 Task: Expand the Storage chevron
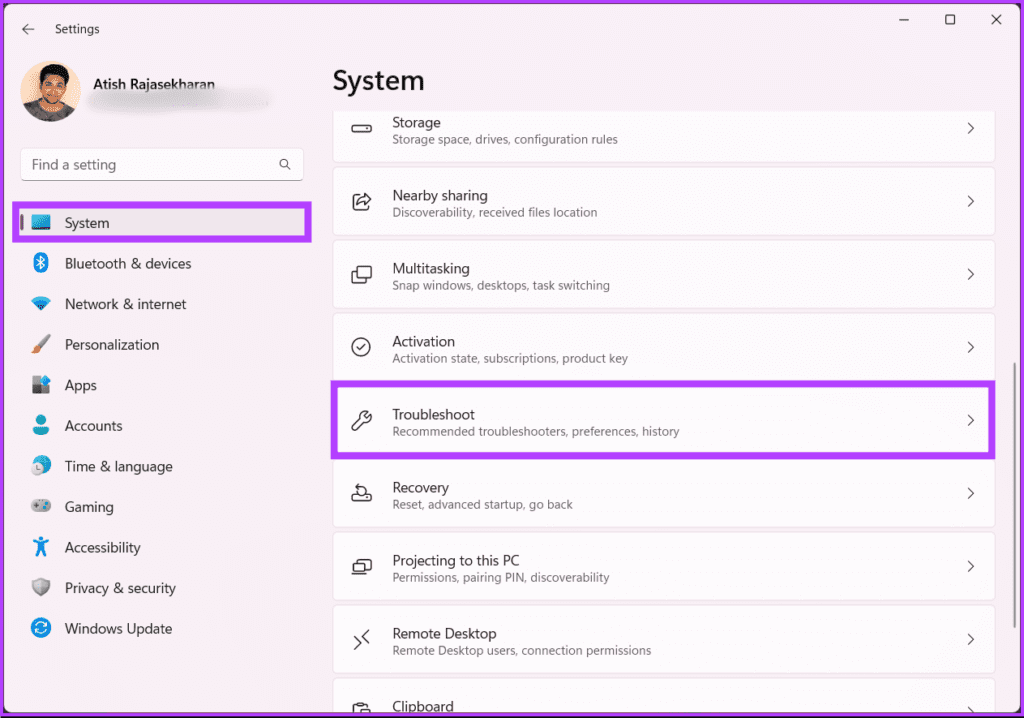[x=970, y=129]
